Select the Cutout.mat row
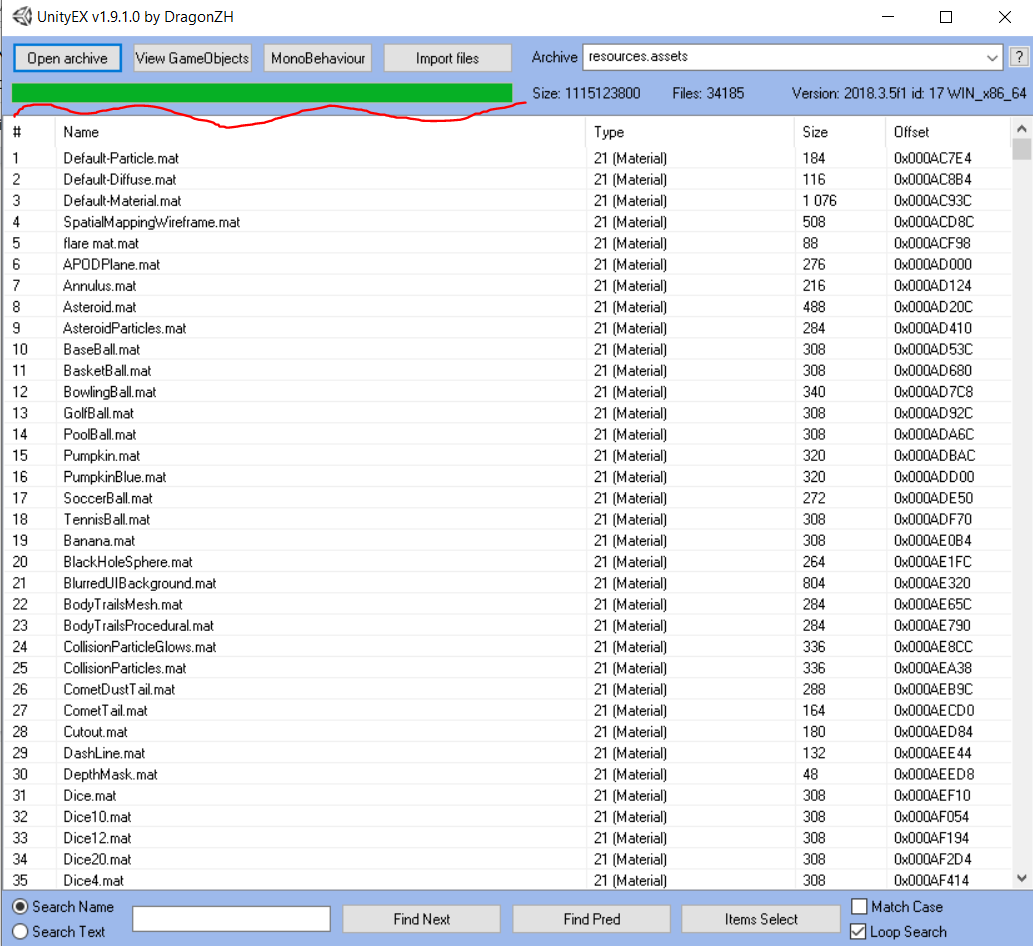1033x946 pixels. (x=508, y=732)
